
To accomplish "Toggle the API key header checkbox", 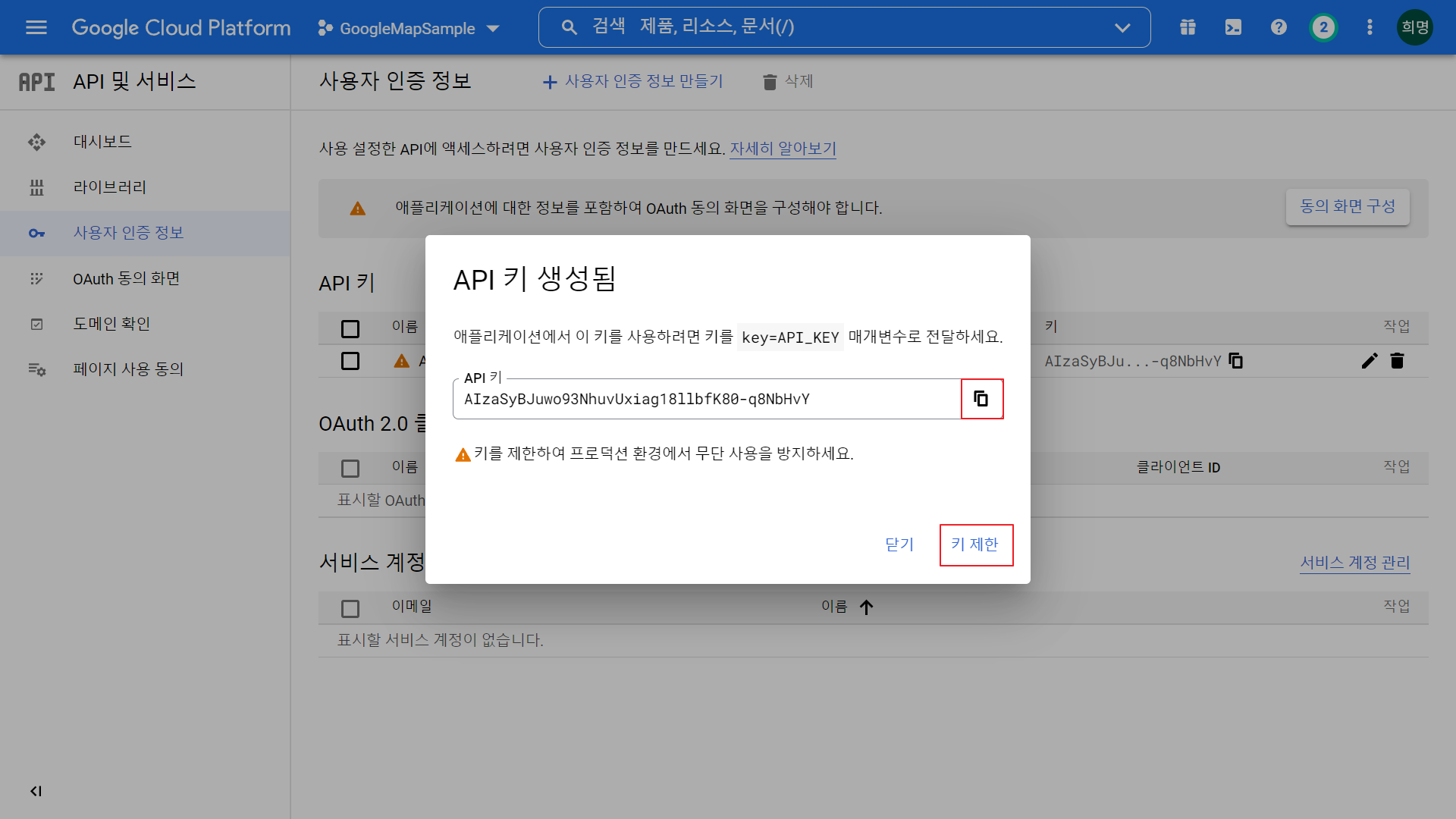I will point(350,328).
